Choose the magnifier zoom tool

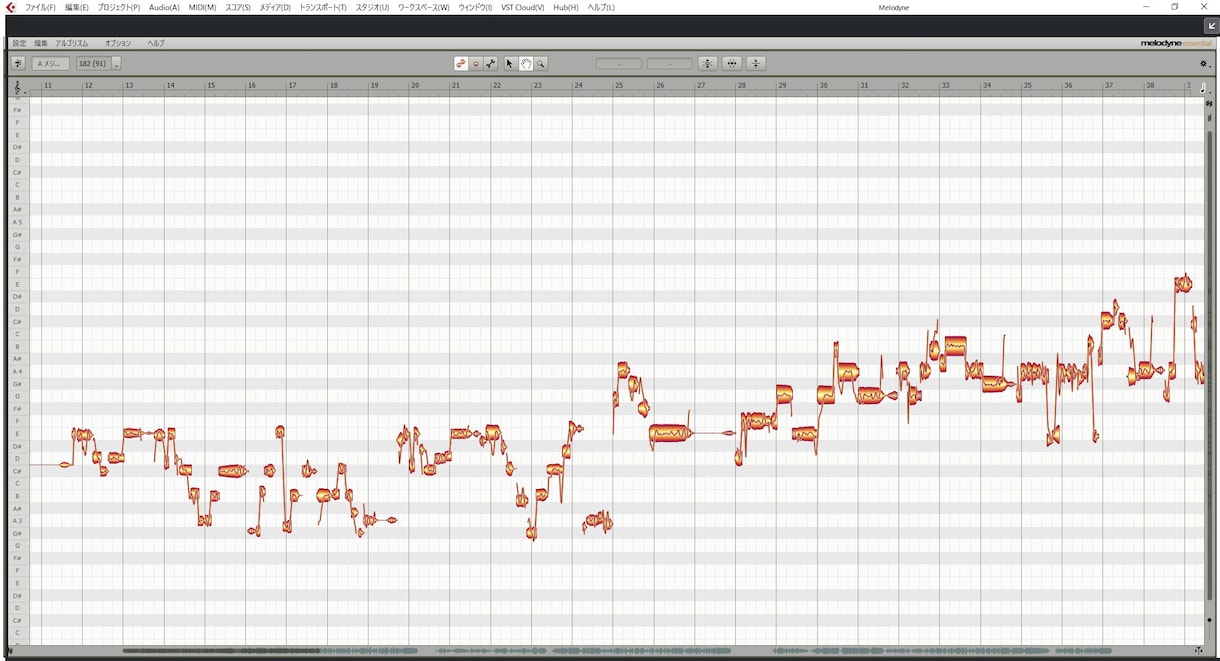point(540,63)
